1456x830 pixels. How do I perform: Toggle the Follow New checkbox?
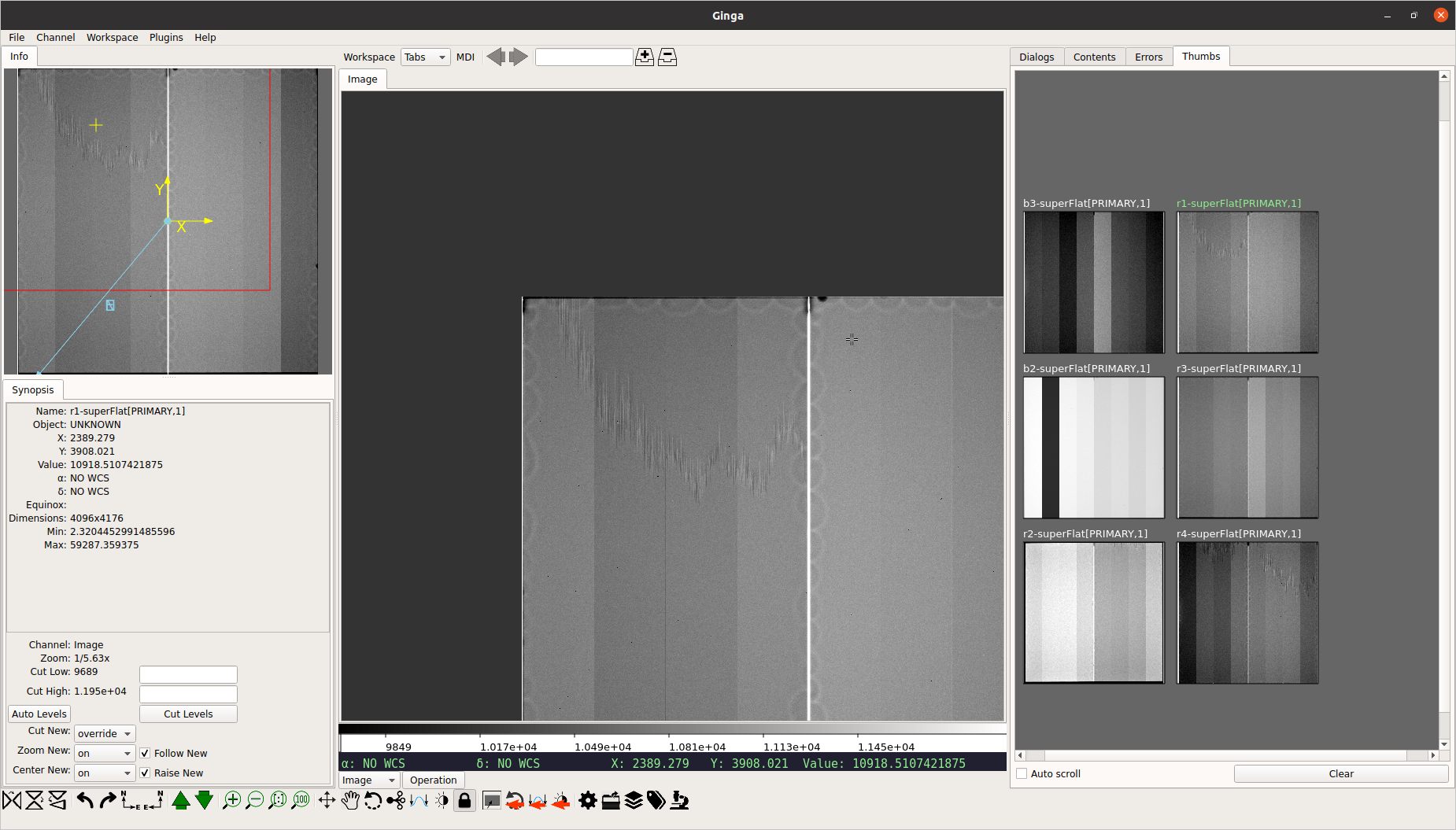tap(145, 754)
